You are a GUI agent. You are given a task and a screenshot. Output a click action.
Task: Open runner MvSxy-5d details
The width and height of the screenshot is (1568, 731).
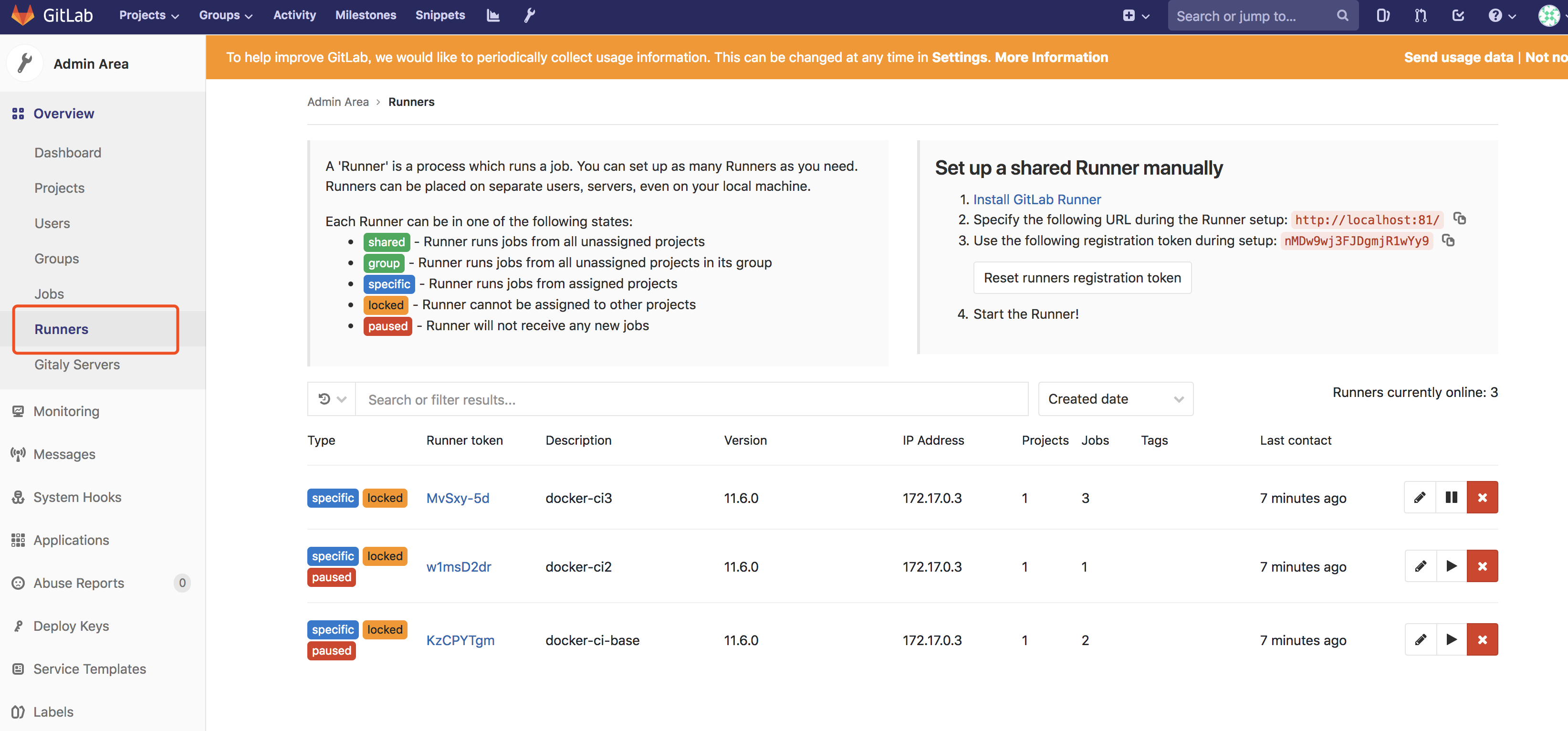click(x=457, y=497)
